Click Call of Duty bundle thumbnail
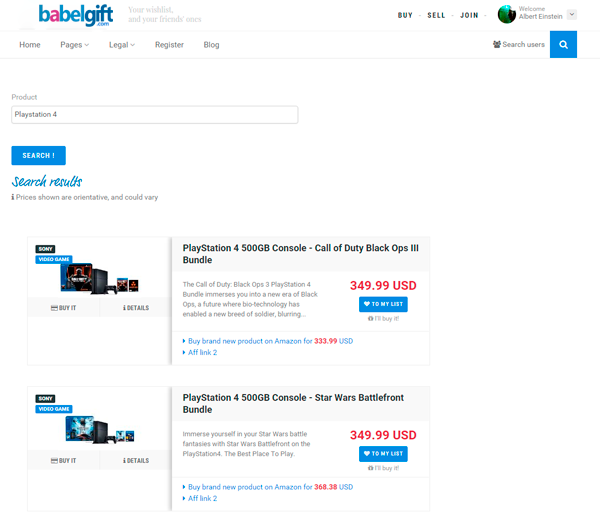This screenshot has height=527, width=600. (99, 278)
